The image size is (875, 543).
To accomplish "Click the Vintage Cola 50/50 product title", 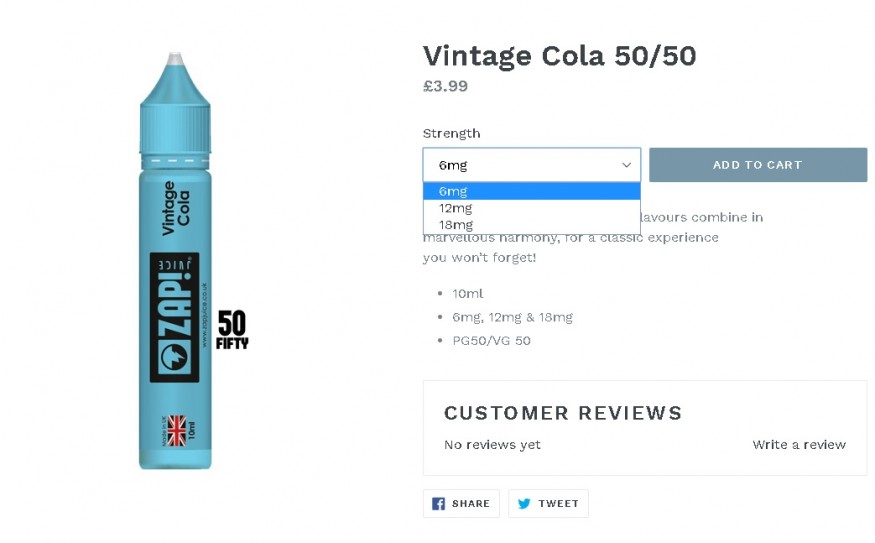I will 559,56.
